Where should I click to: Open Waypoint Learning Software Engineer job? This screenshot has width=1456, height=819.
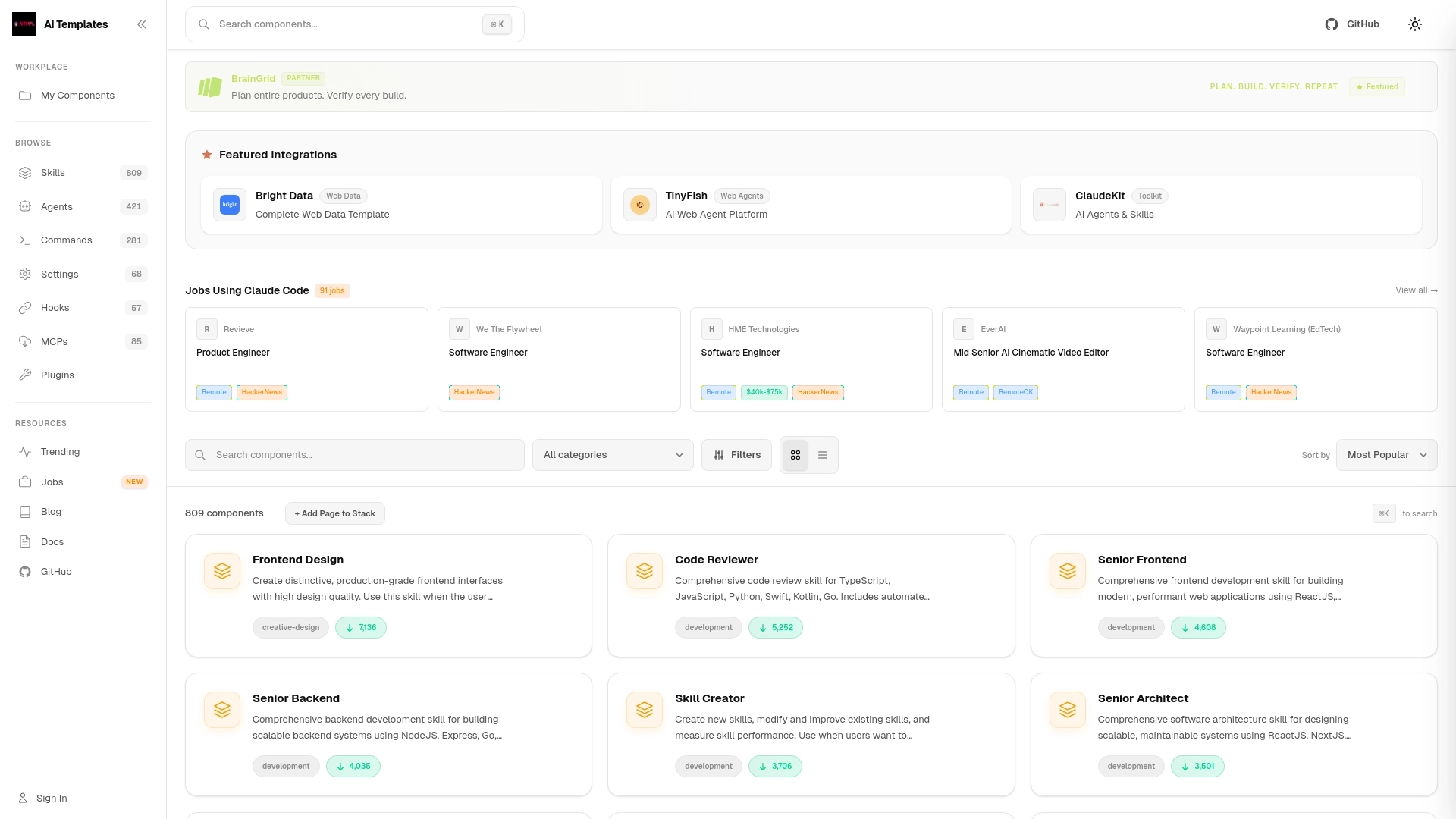point(1316,359)
